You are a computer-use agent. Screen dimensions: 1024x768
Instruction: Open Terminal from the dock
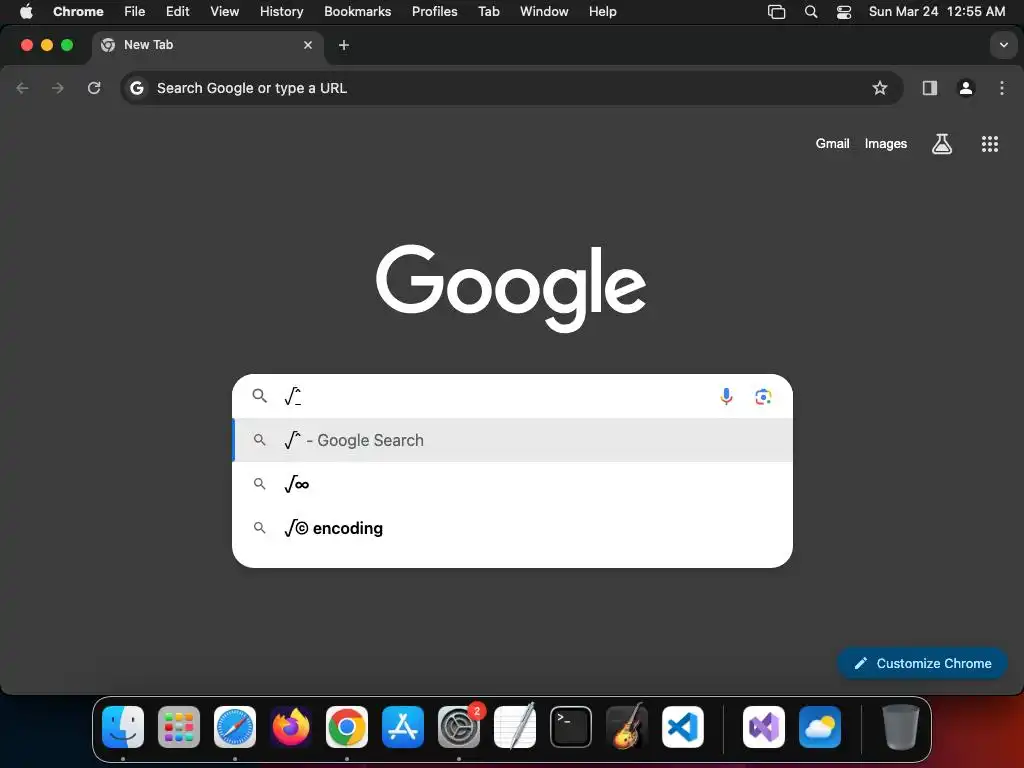coord(571,727)
